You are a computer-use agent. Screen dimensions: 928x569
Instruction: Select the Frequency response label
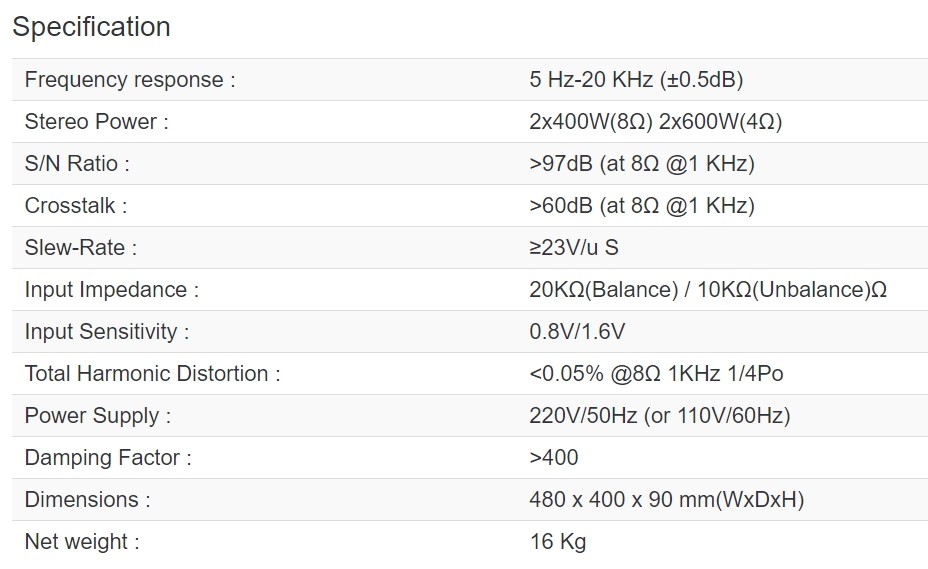[x=130, y=80]
